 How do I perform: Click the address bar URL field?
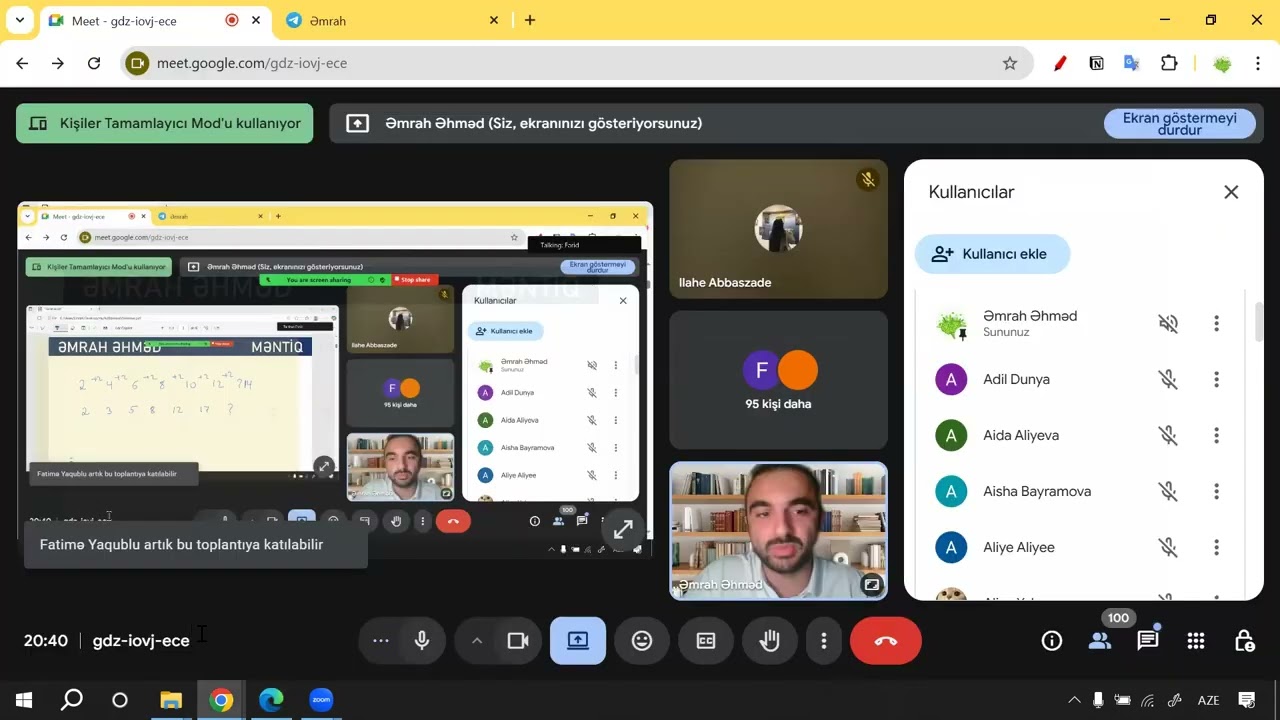[577, 63]
